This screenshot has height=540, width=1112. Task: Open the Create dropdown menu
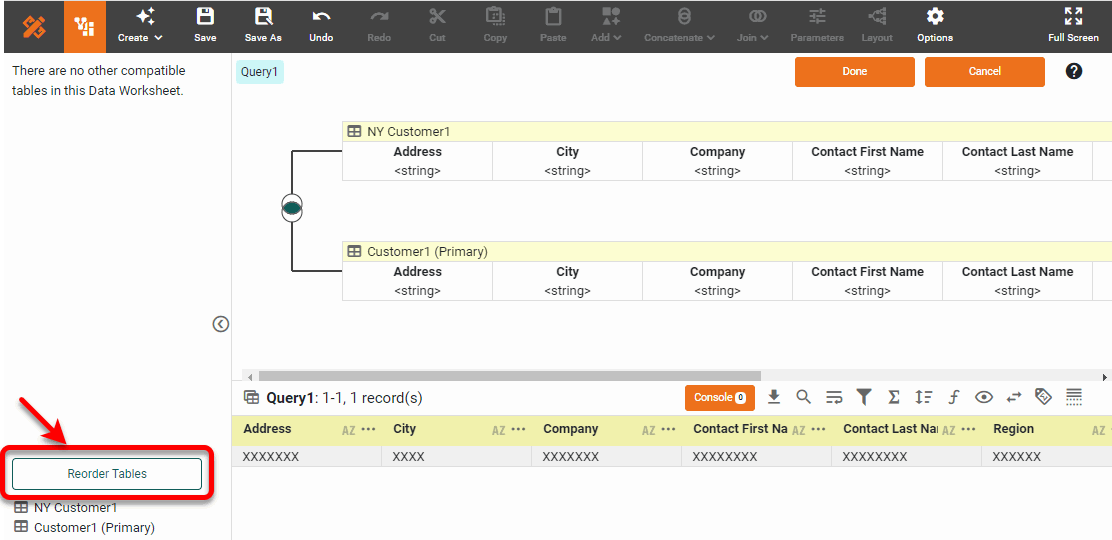(140, 26)
